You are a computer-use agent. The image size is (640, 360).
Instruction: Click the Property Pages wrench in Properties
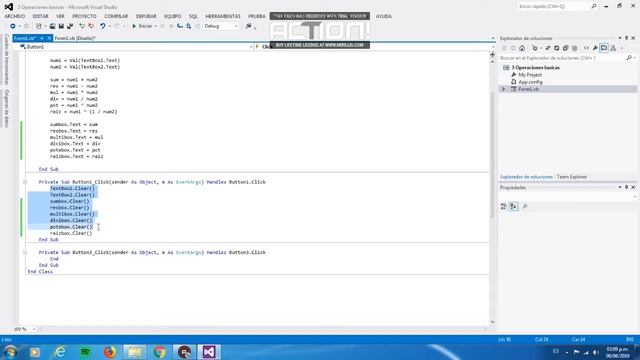coord(525,207)
